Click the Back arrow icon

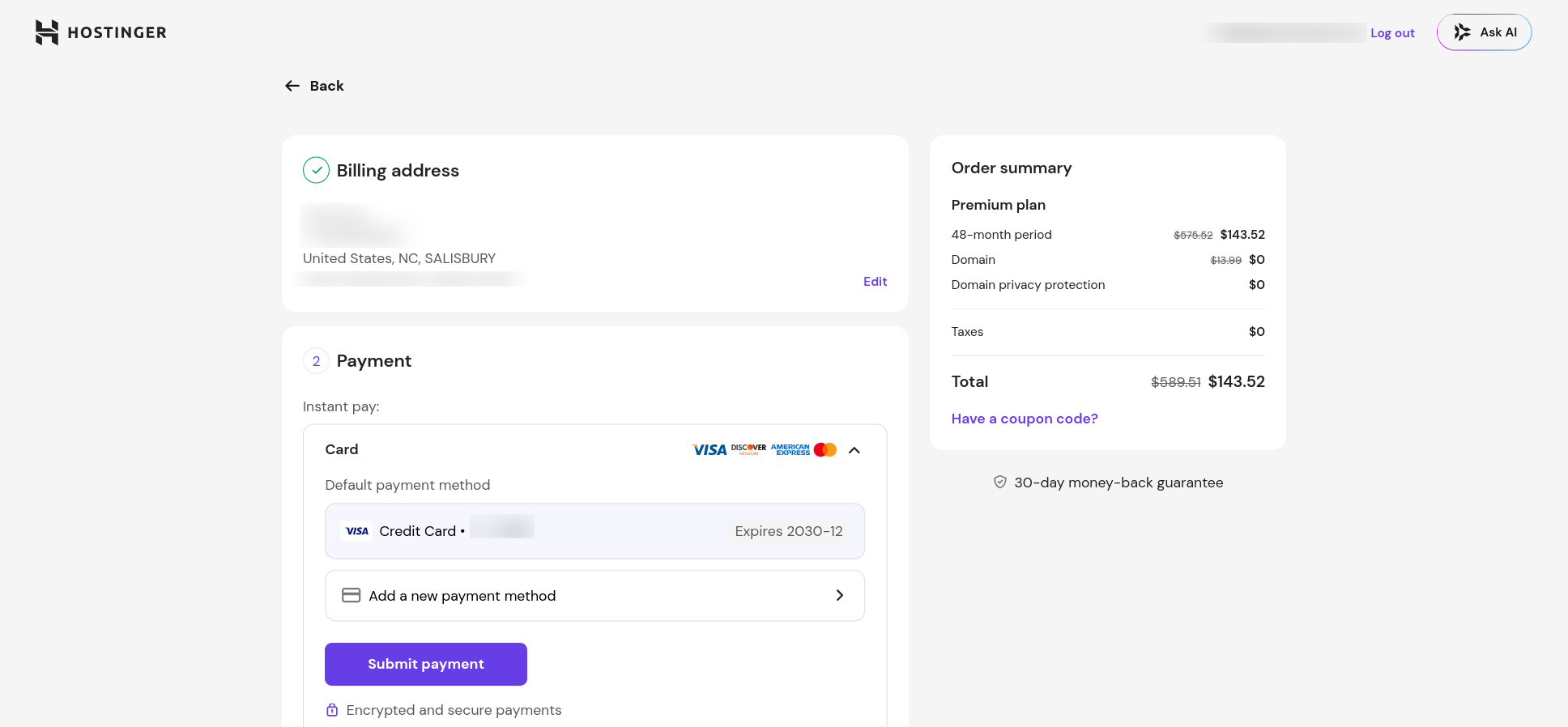[x=292, y=86]
